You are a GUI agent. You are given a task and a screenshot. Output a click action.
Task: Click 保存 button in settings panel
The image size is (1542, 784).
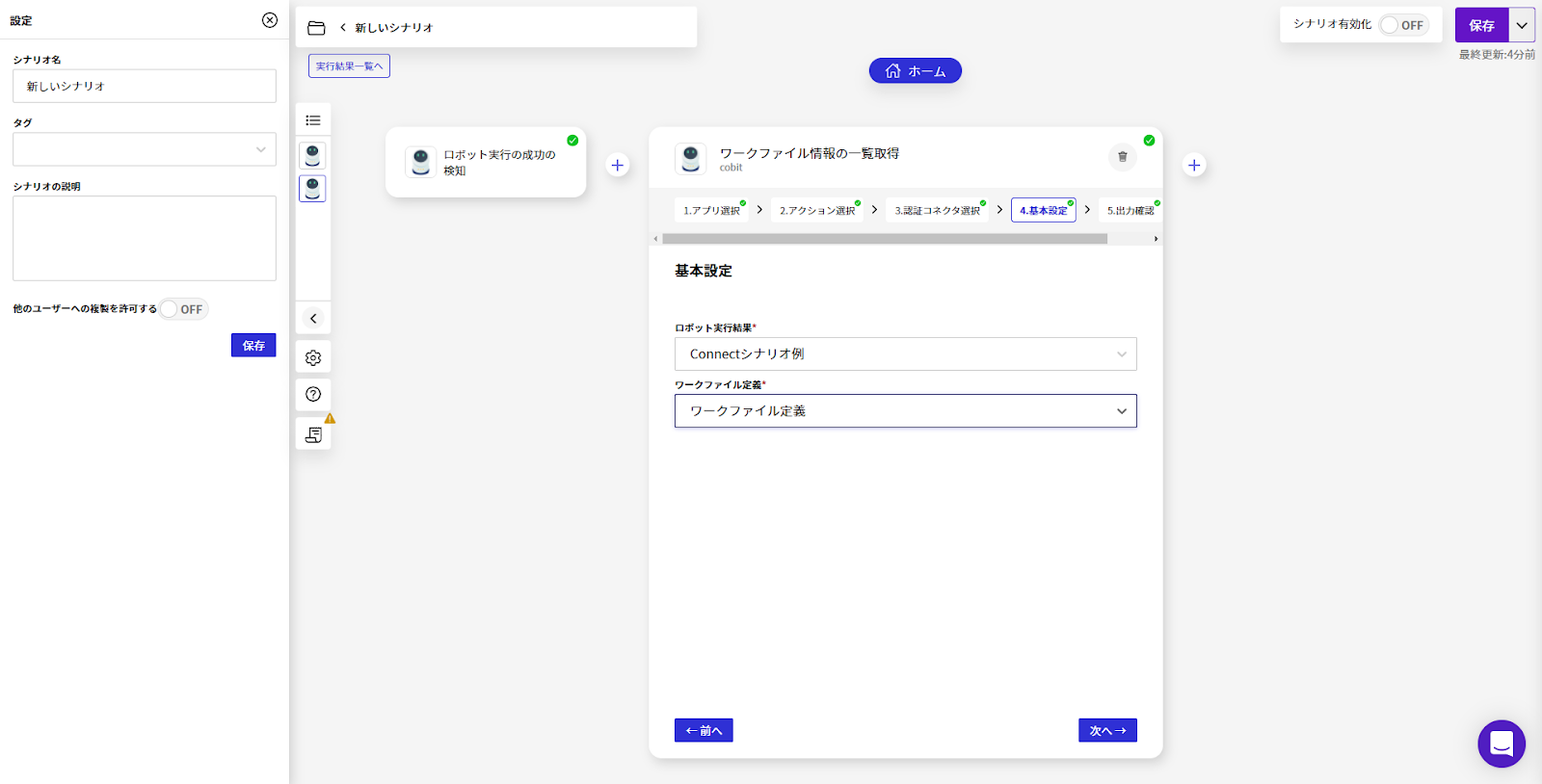coord(253,345)
